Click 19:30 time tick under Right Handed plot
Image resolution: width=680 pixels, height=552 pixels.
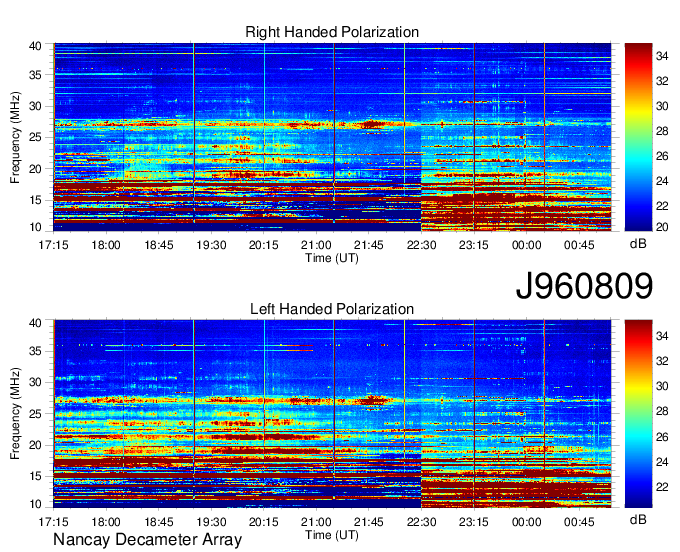tap(211, 245)
